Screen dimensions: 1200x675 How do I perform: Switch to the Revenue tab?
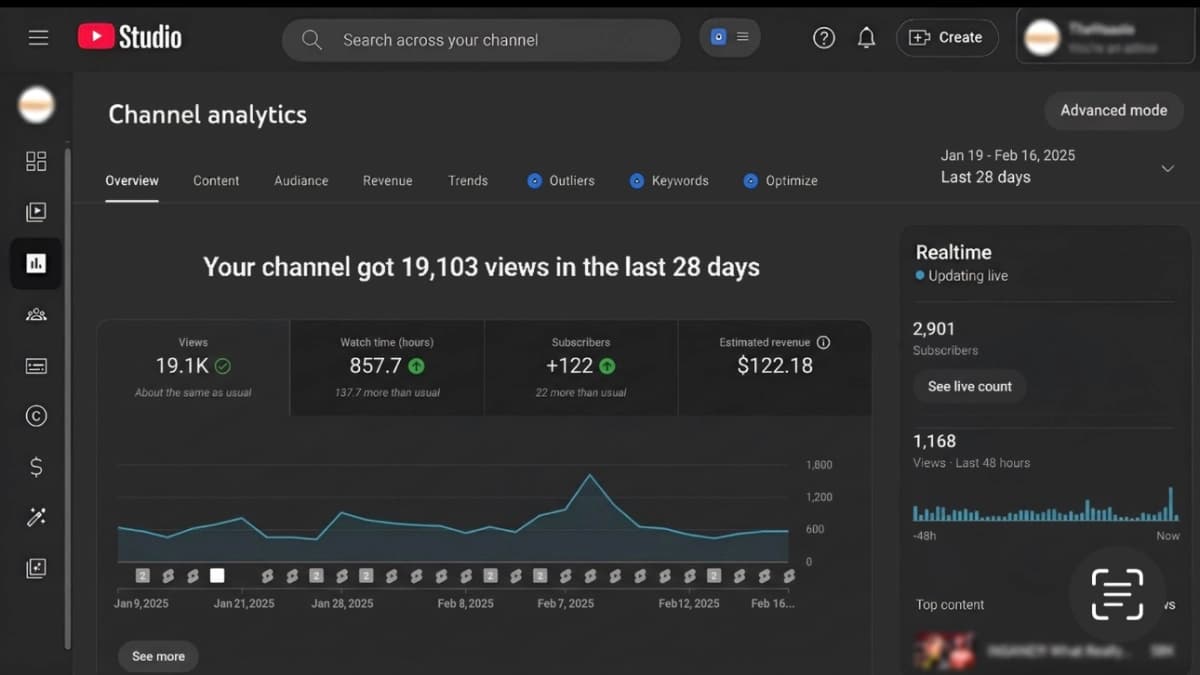coord(387,181)
